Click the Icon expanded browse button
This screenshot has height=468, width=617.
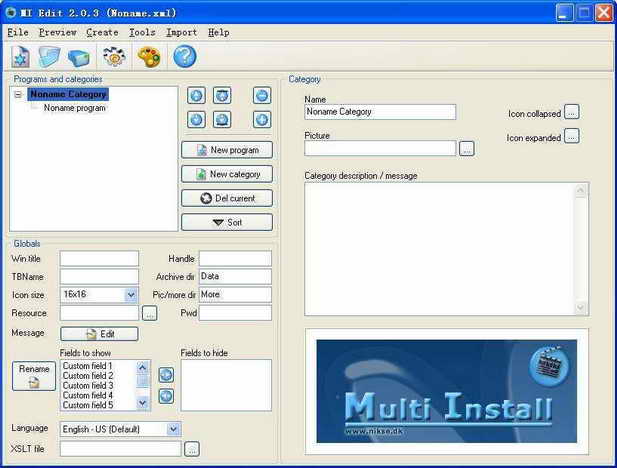pyautogui.click(x=571, y=137)
